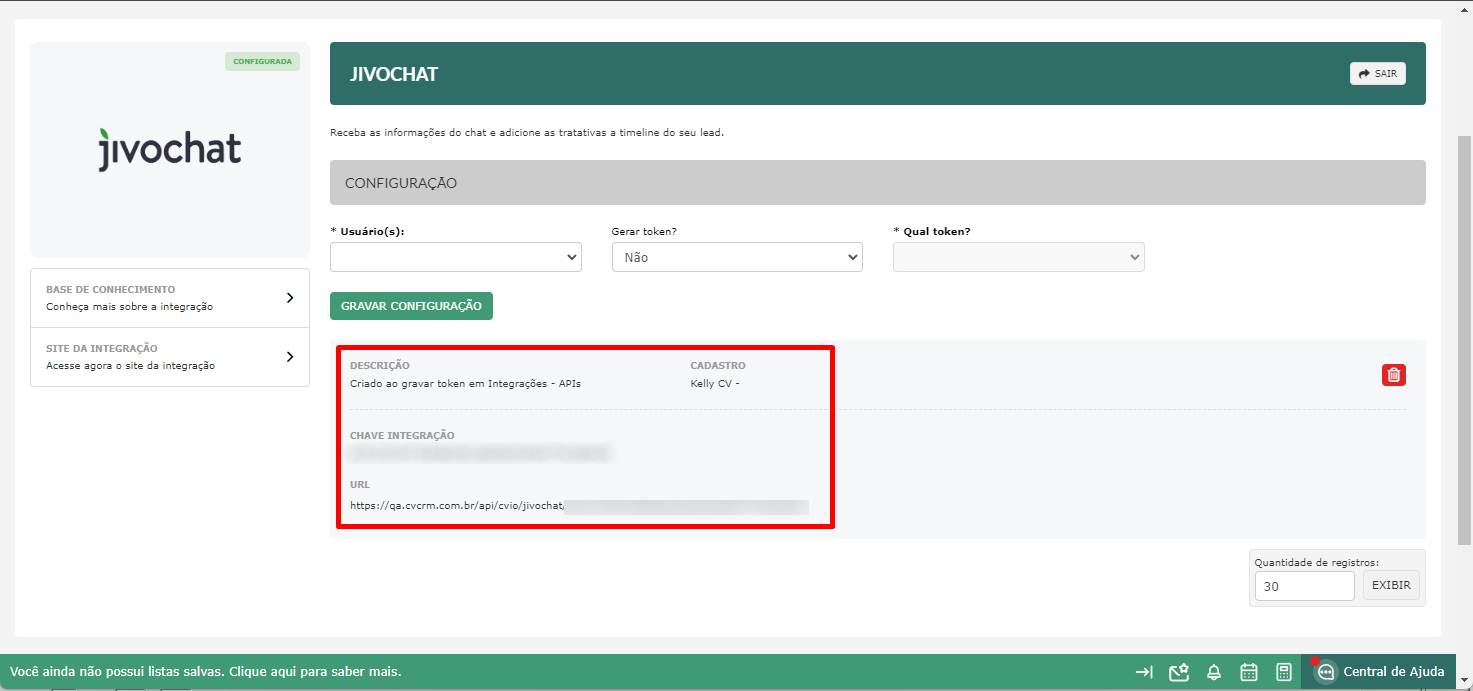Open the Gerar token dropdown

pos(737,257)
